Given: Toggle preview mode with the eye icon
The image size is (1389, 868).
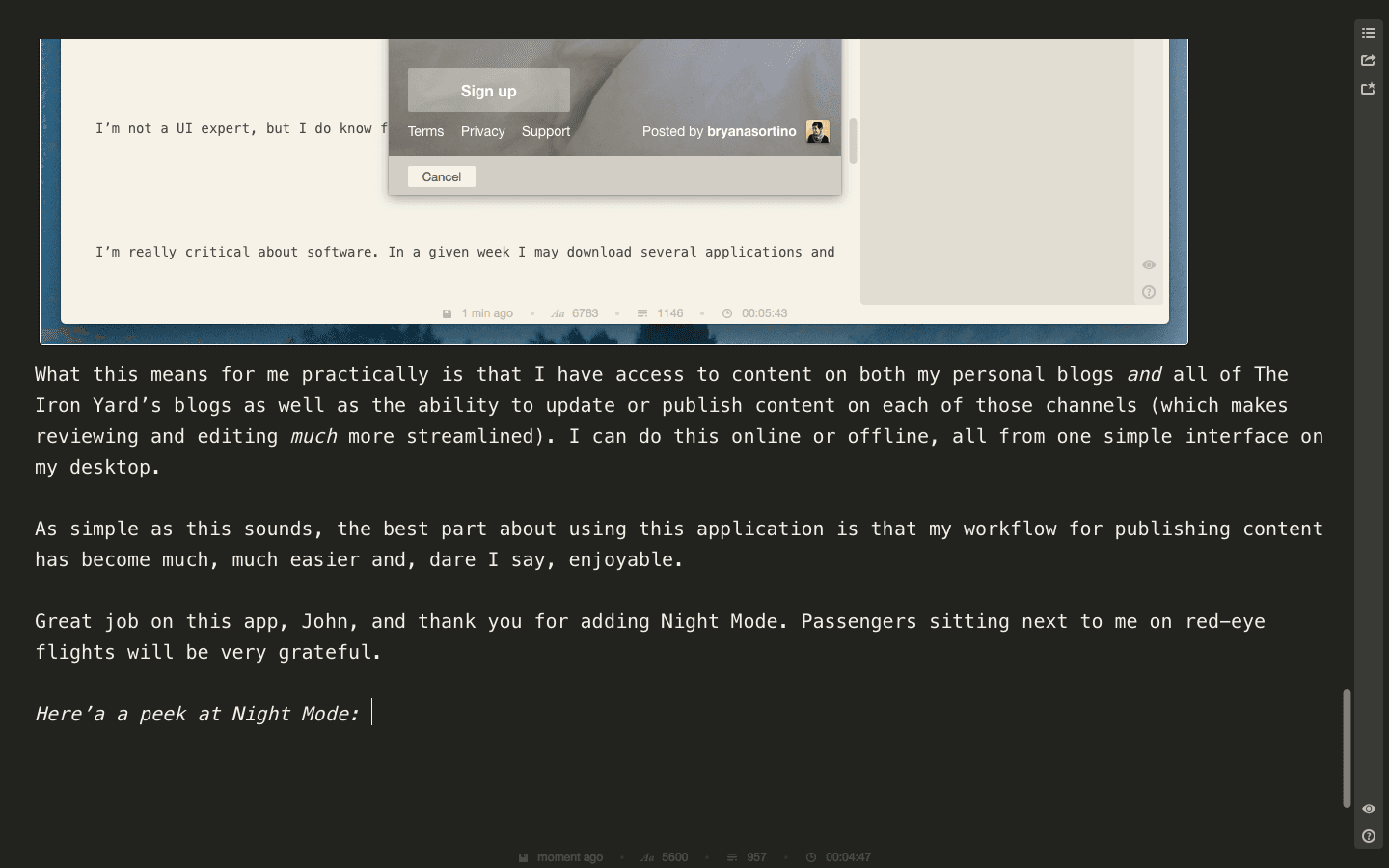Looking at the screenshot, I should click(x=1368, y=809).
